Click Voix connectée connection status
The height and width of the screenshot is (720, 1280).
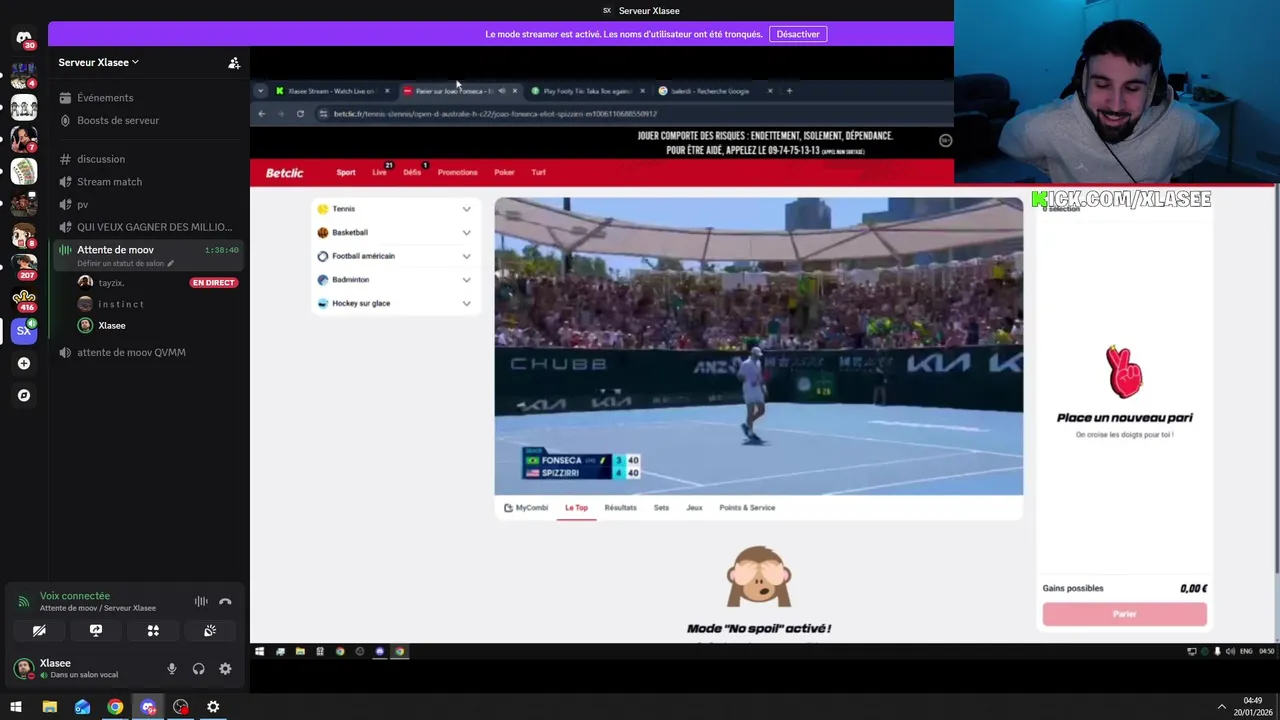tap(75, 596)
